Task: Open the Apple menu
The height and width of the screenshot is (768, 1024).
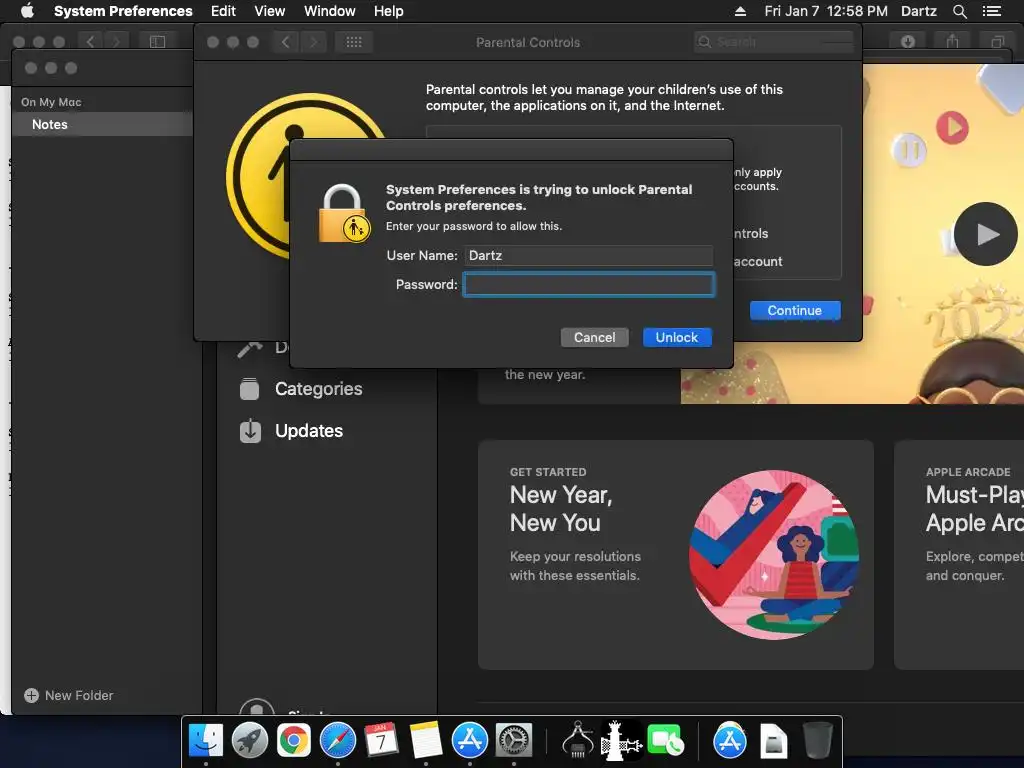Action: [x=27, y=11]
